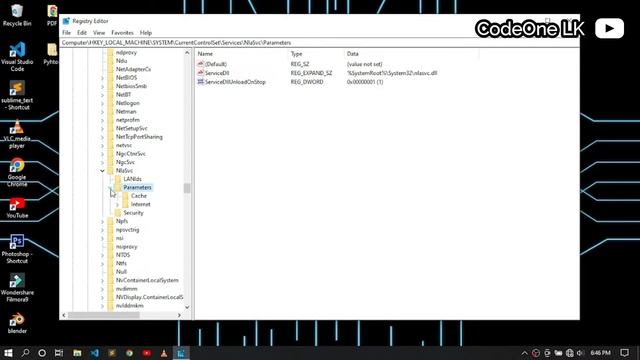
Task: Select the Recycle Bin desktop icon
Action: 17,15
